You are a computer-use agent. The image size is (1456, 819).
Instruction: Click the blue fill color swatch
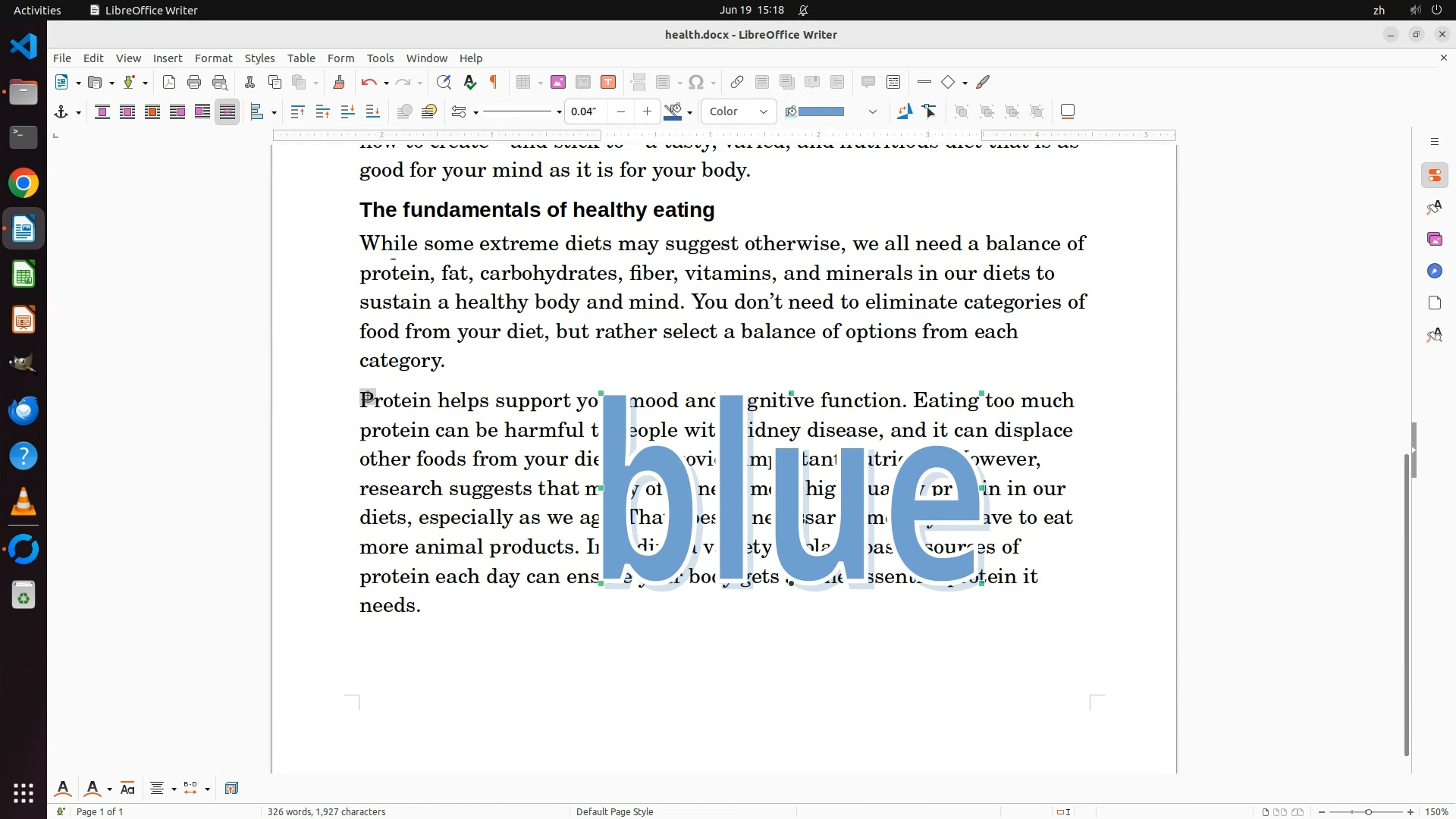tap(821, 111)
